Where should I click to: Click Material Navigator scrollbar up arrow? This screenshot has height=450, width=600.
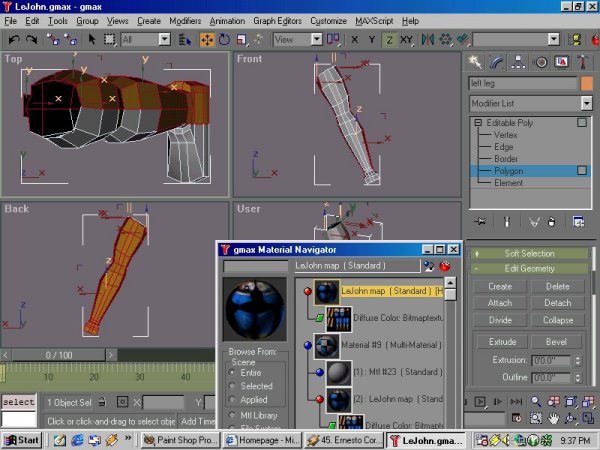(x=450, y=283)
